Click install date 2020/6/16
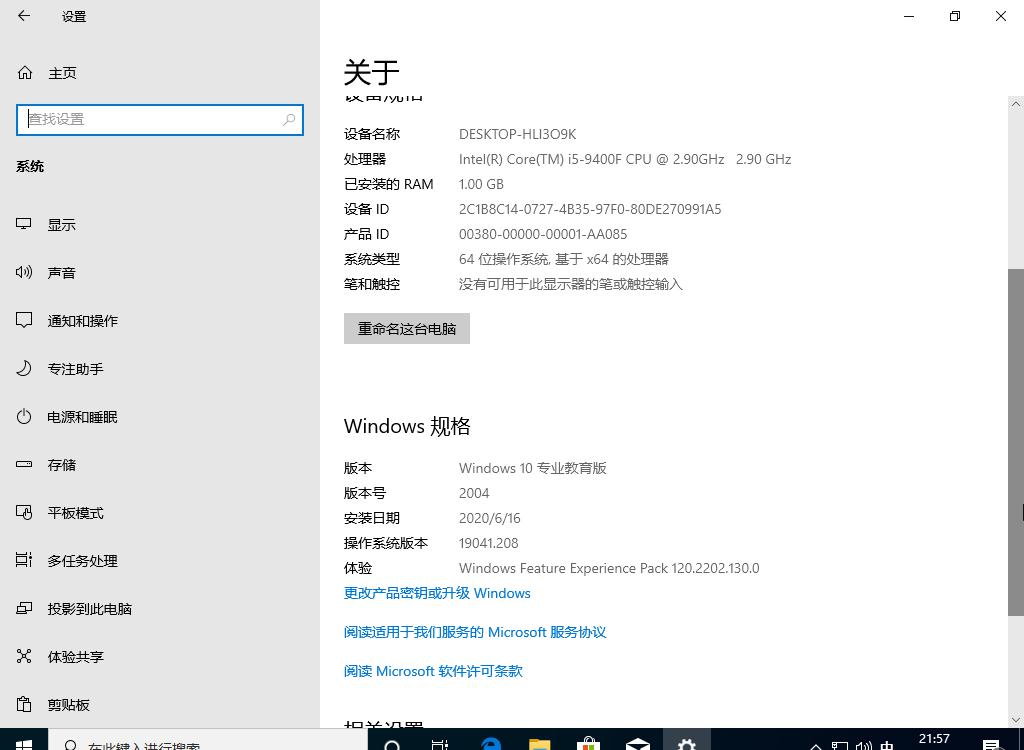Viewport: 1024px width, 750px height. tap(490, 518)
